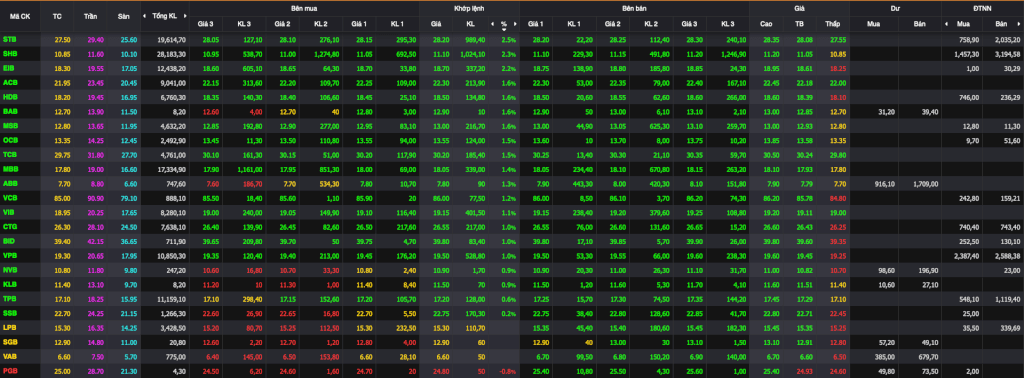Open the SSB stock ticker

pyautogui.click(x=10, y=313)
